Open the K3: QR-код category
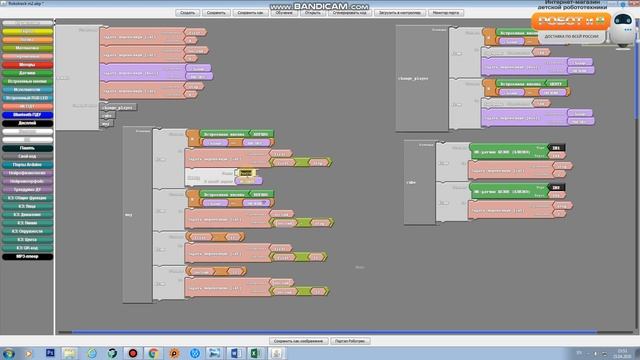The height and width of the screenshot is (360, 640). coord(27,248)
